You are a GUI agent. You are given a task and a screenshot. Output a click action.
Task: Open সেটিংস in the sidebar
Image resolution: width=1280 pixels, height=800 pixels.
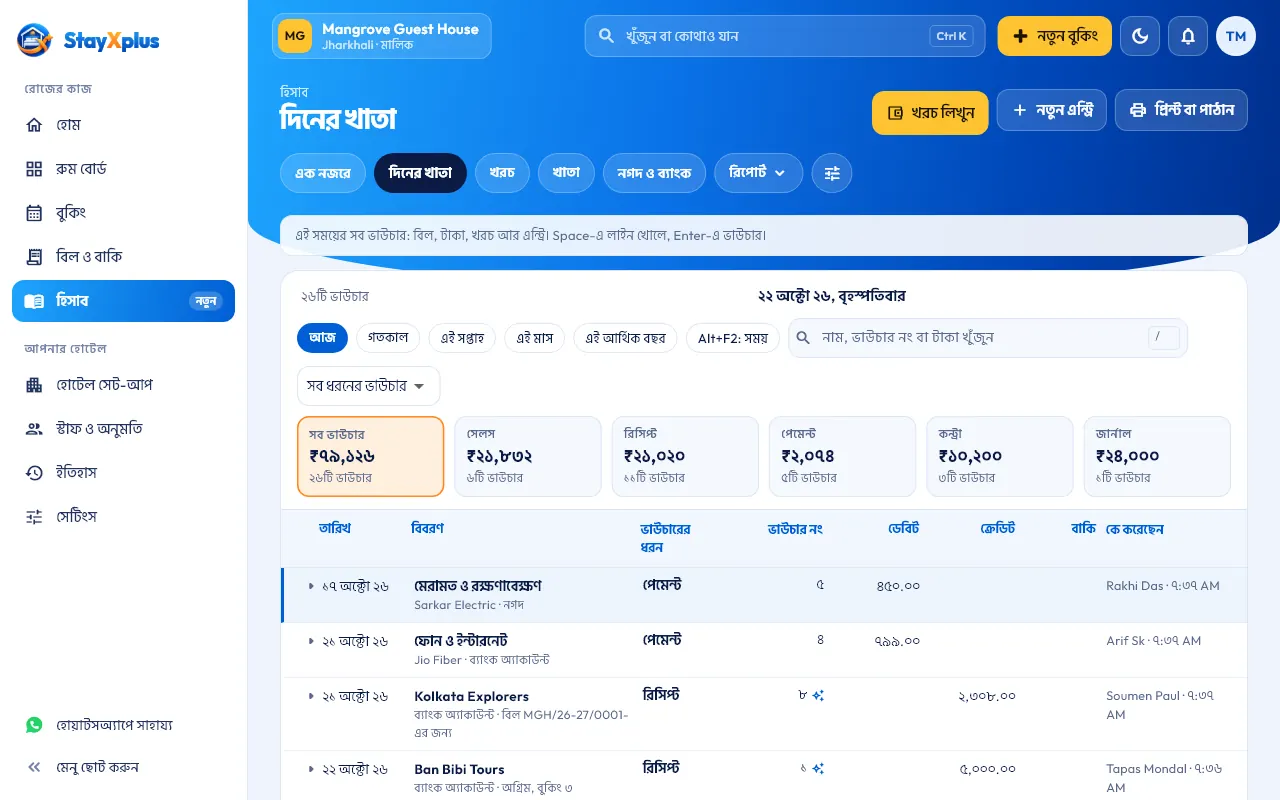tap(123, 517)
